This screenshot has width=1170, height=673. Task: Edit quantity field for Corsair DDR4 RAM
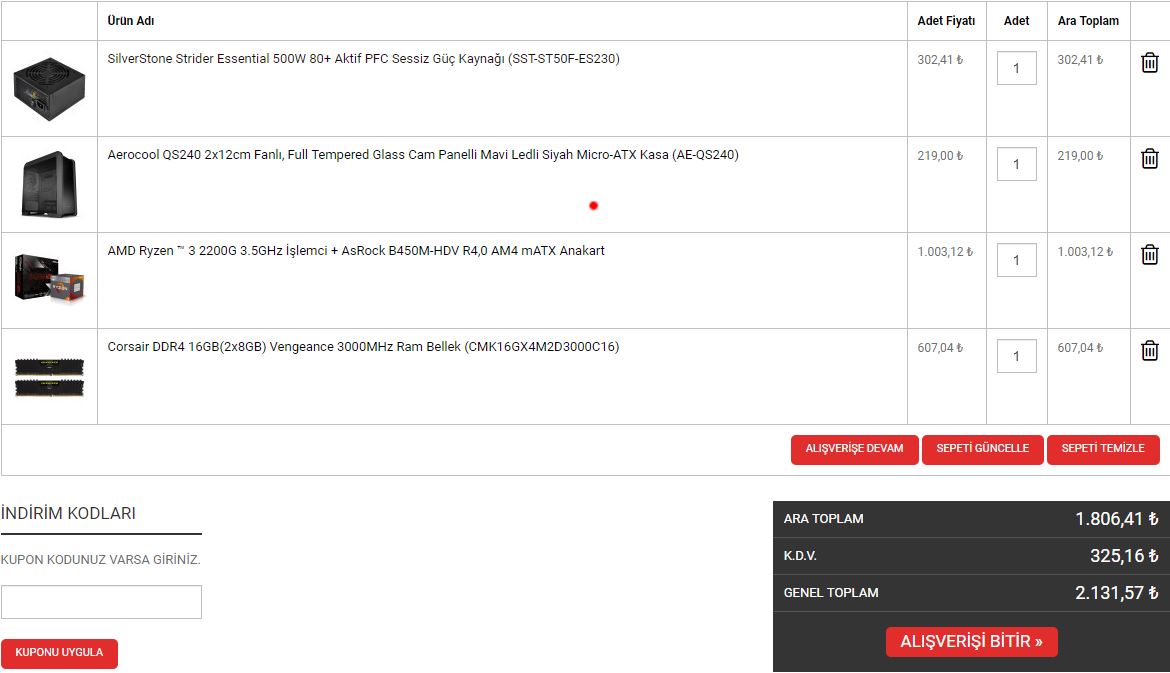1016,356
